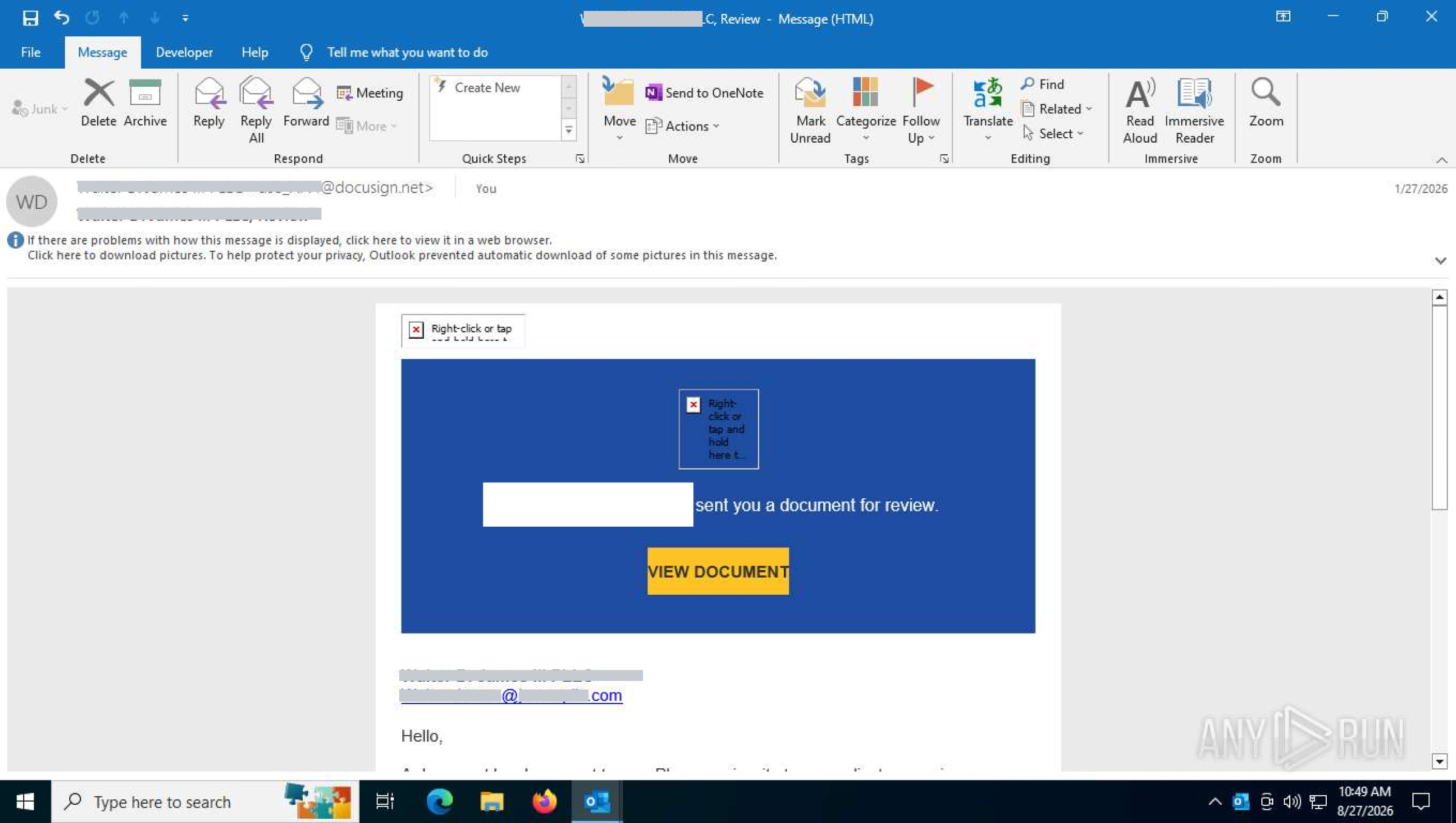Image resolution: width=1456 pixels, height=823 pixels.
Task: Archive the email message
Action: click(x=145, y=102)
